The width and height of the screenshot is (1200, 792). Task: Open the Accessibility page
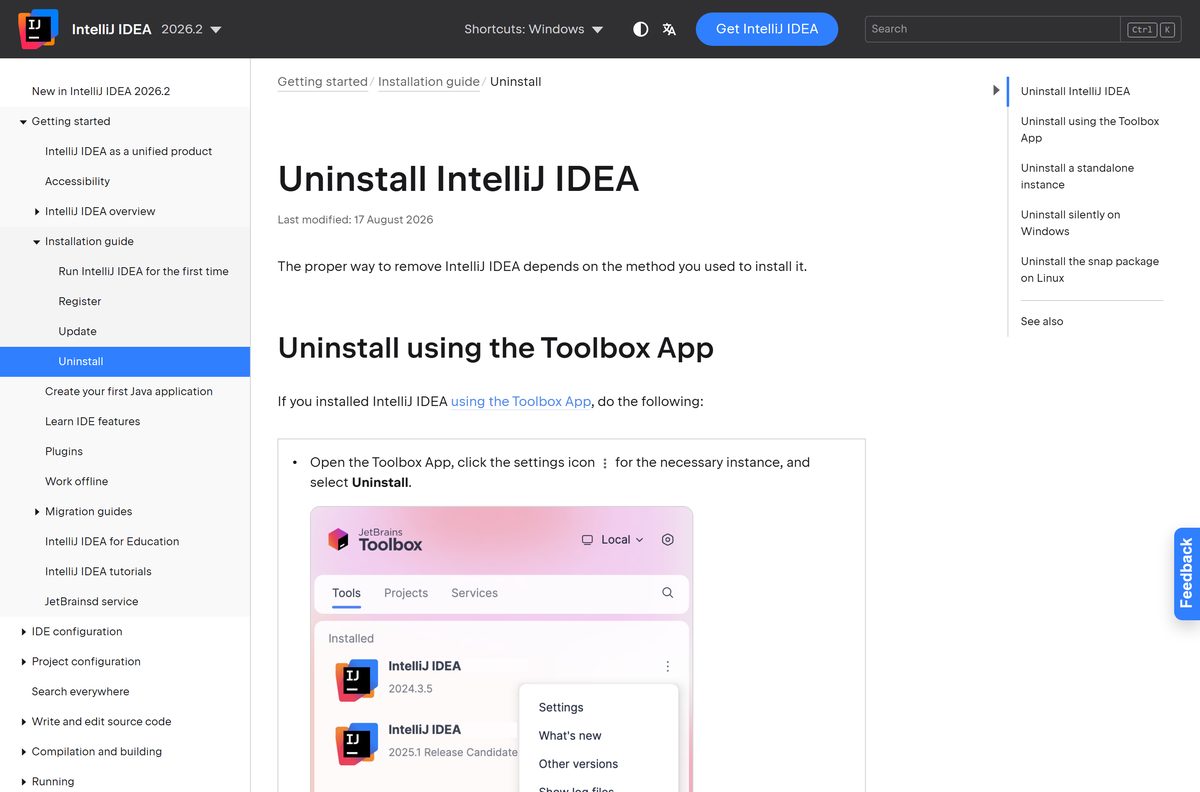click(77, 181)
